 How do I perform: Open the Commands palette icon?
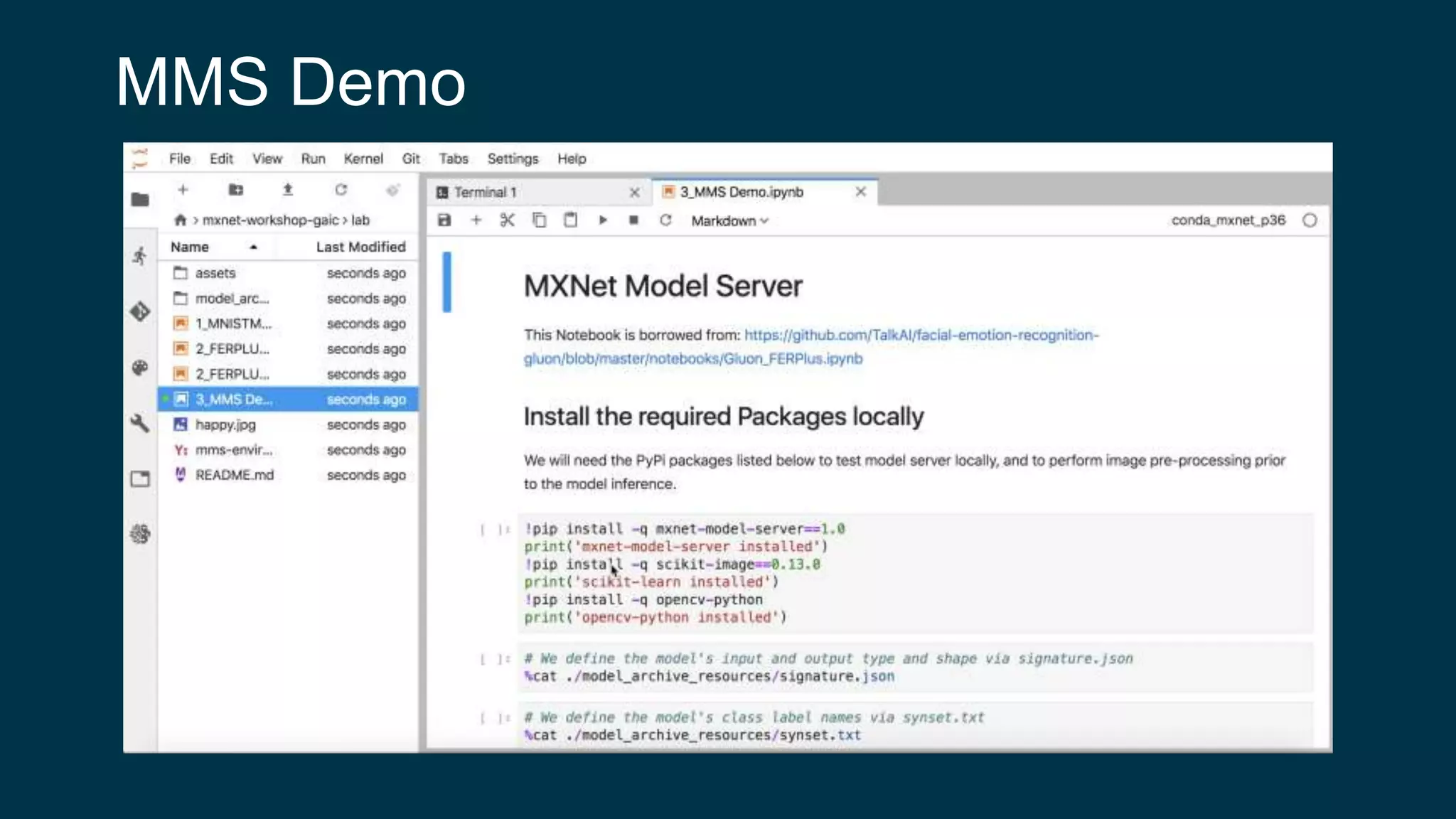(140, 368)
